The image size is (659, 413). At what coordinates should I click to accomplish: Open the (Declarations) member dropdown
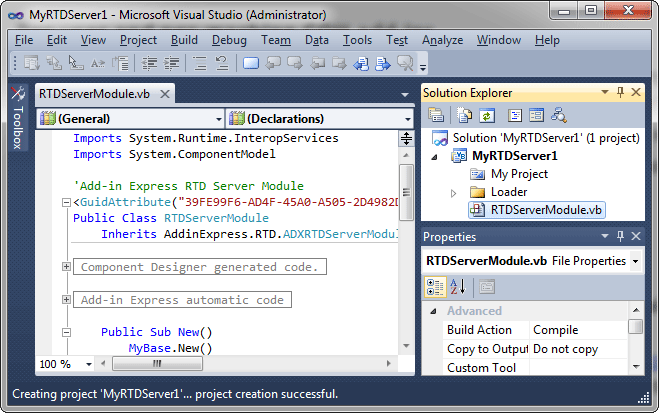[408, 119]
